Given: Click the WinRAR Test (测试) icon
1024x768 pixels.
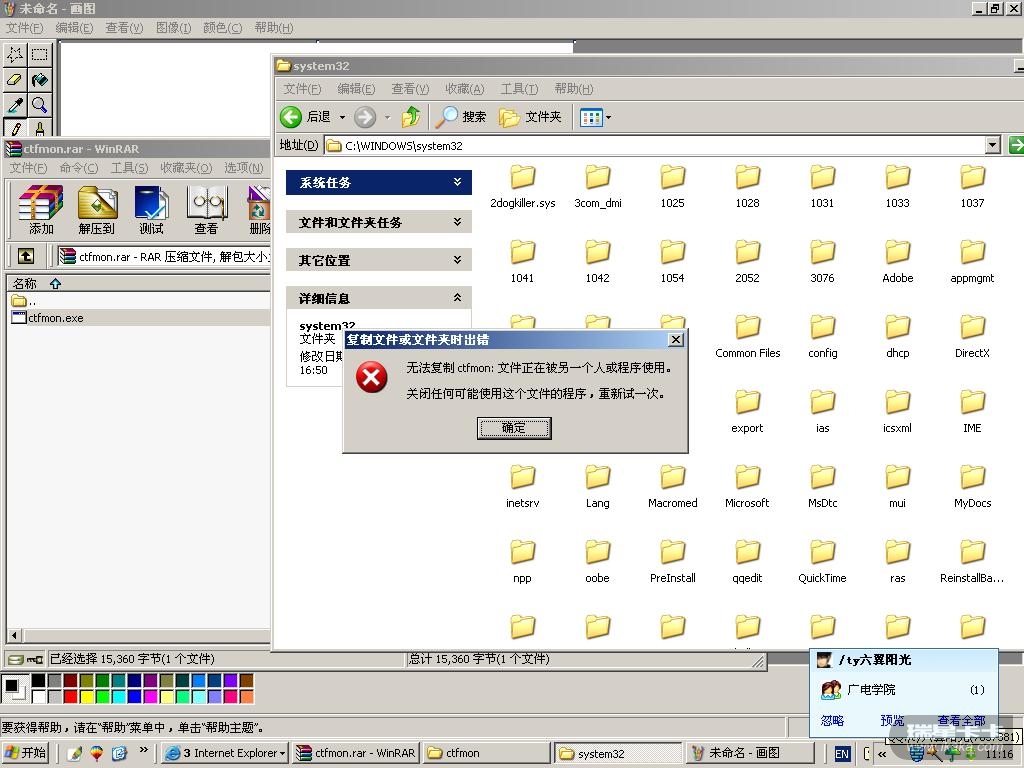Looking at the screenshot, I should pos(151,209).
